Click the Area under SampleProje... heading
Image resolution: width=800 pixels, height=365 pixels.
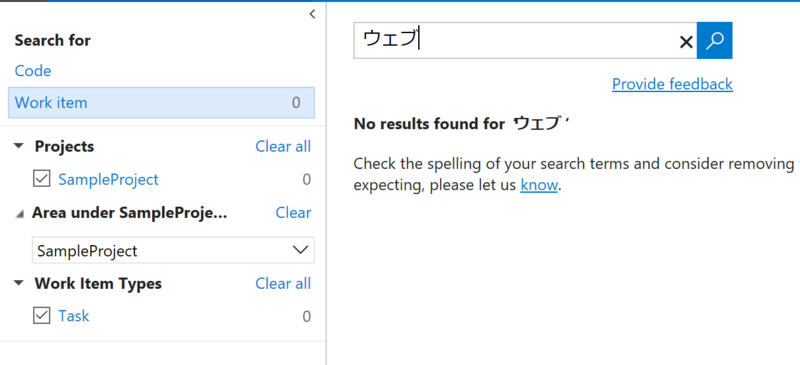pos(130,213)
